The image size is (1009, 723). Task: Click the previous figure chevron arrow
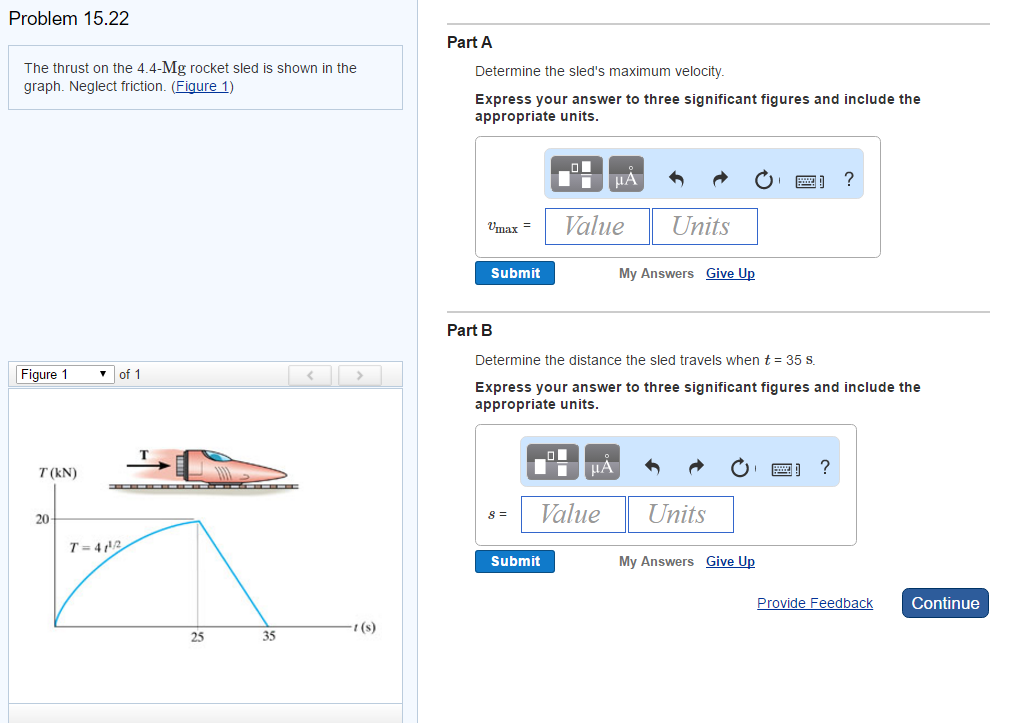[x=310, y=375]
